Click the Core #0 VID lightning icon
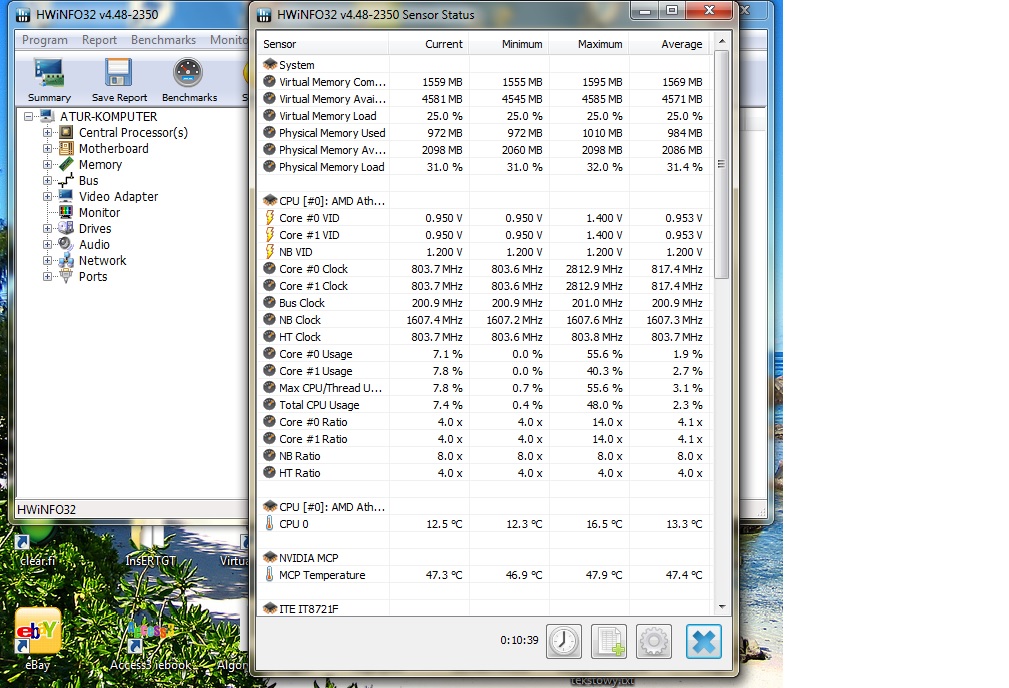Viewport: 1009px width, 688px height. 270,218
